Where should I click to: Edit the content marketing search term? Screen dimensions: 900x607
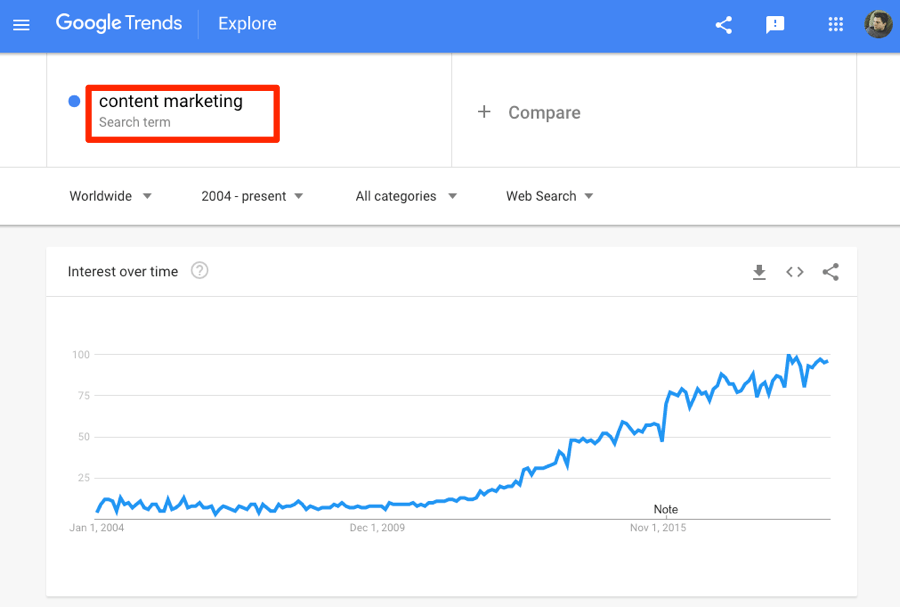pyautogui.click(x=183, y=114)
